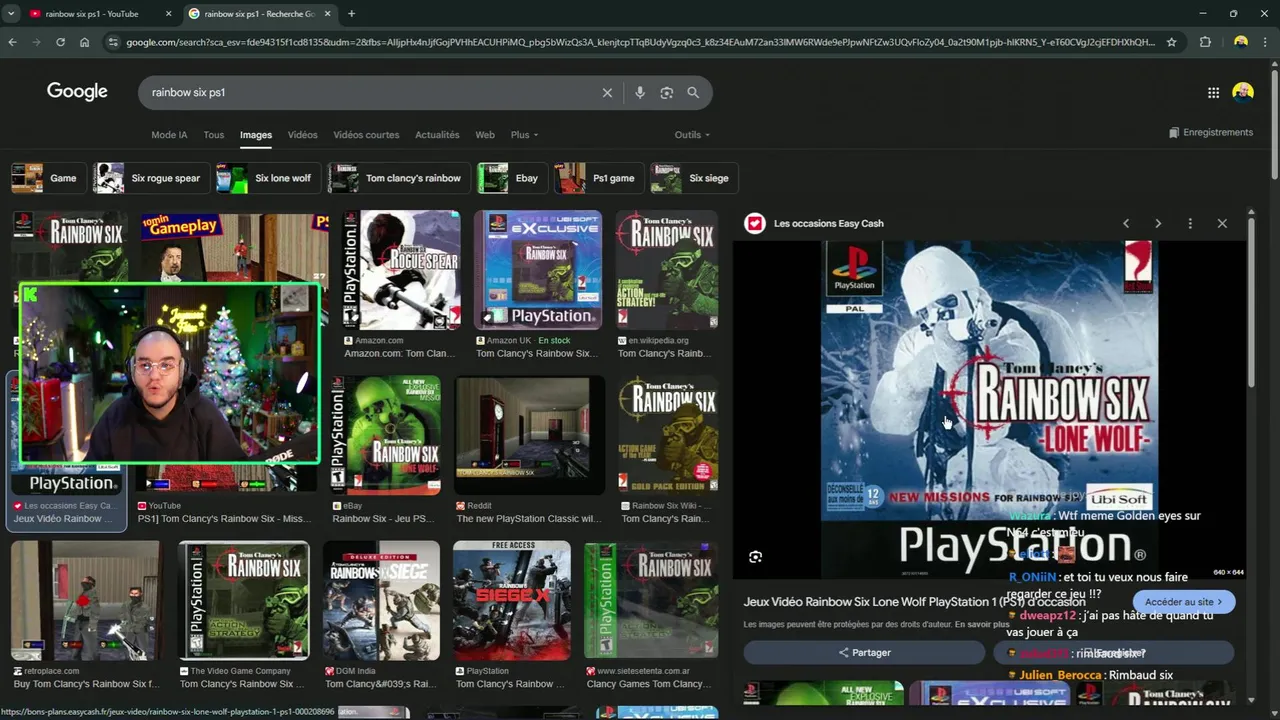This screenshot has height=720, width=1280.
Task: Expand the Outils dropdown
Action: pos(692,135)
